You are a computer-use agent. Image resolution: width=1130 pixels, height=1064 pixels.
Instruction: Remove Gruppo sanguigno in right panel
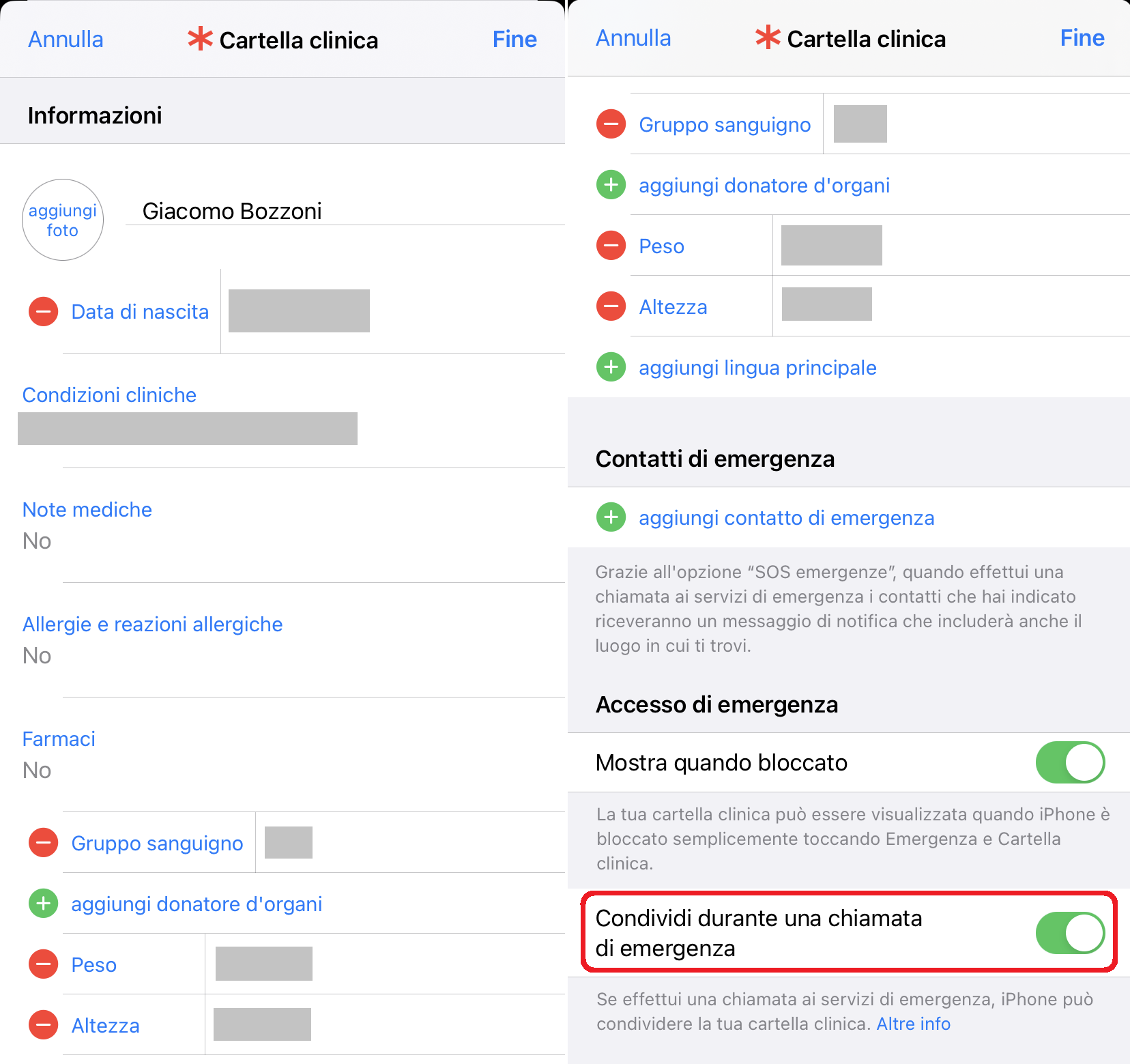click(x=611, y=124)
